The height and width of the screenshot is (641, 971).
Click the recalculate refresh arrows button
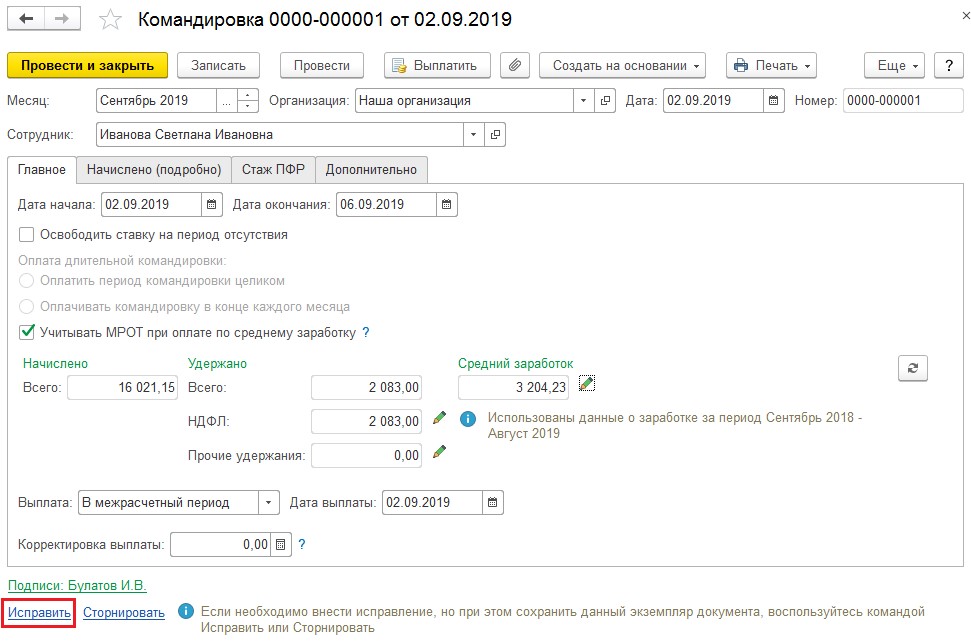913,368
